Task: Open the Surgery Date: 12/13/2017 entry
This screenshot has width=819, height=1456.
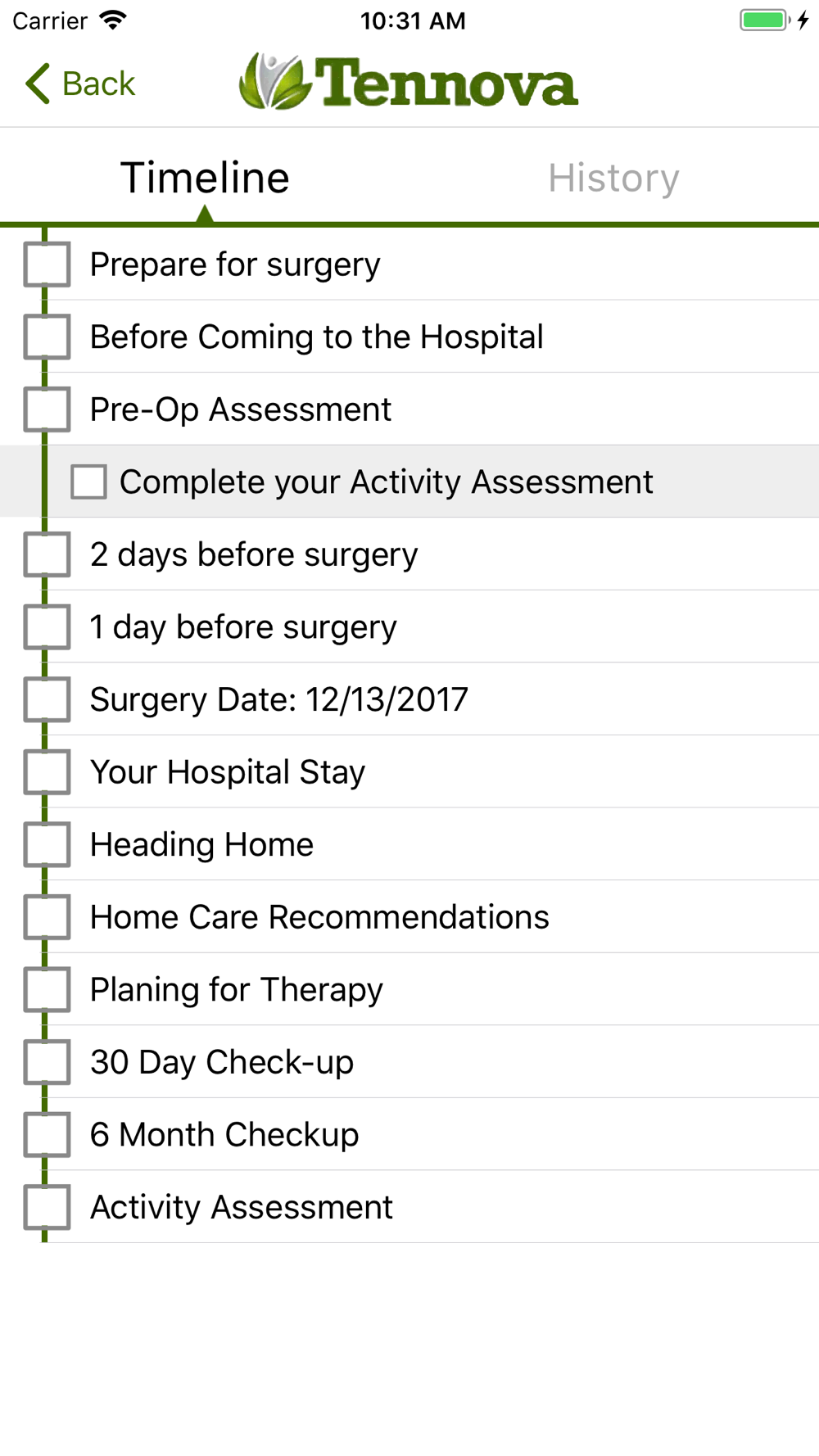Action: tap(278, 699)
